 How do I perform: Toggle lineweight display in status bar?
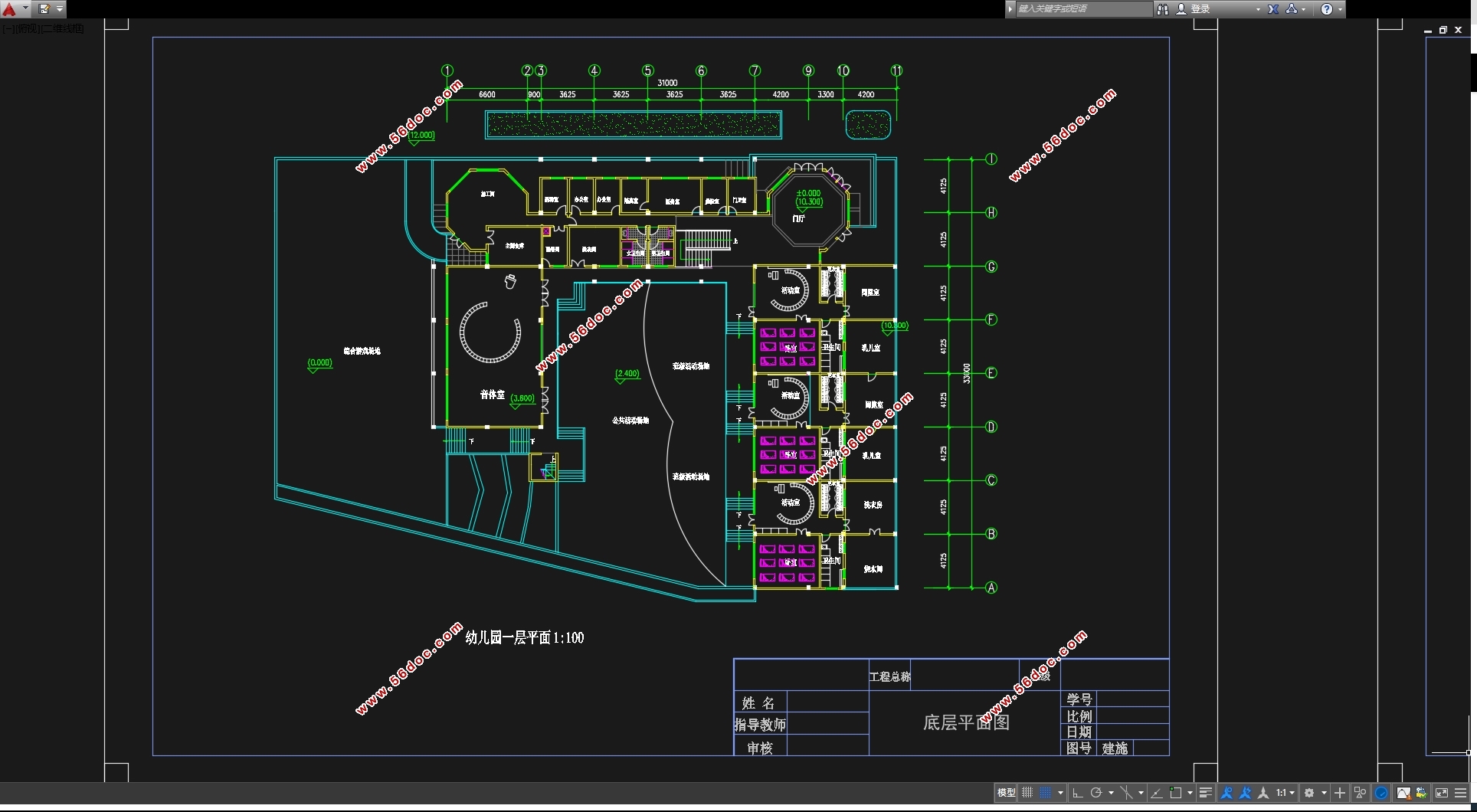tap(1205, 793)
